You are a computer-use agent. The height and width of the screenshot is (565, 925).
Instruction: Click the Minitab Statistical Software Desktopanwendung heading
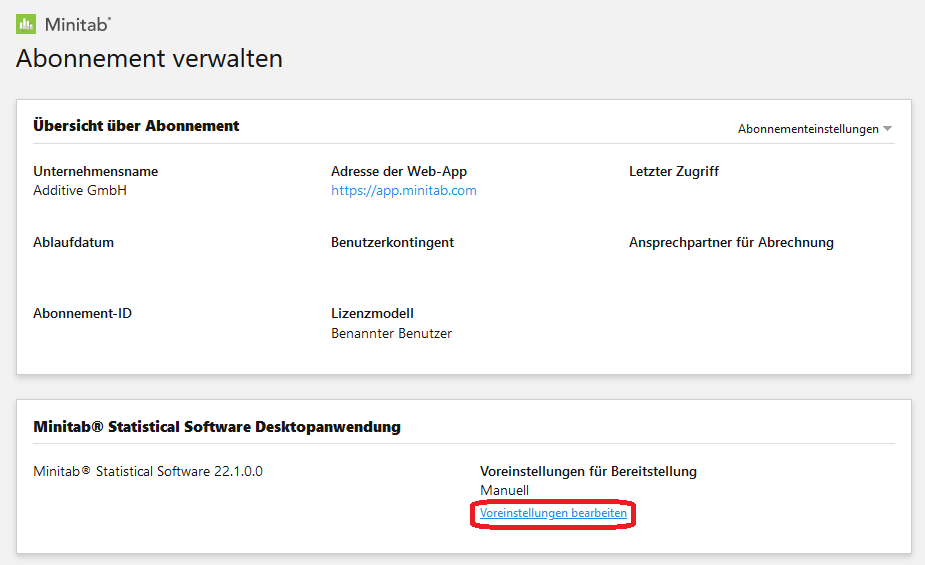click(217, 426)
